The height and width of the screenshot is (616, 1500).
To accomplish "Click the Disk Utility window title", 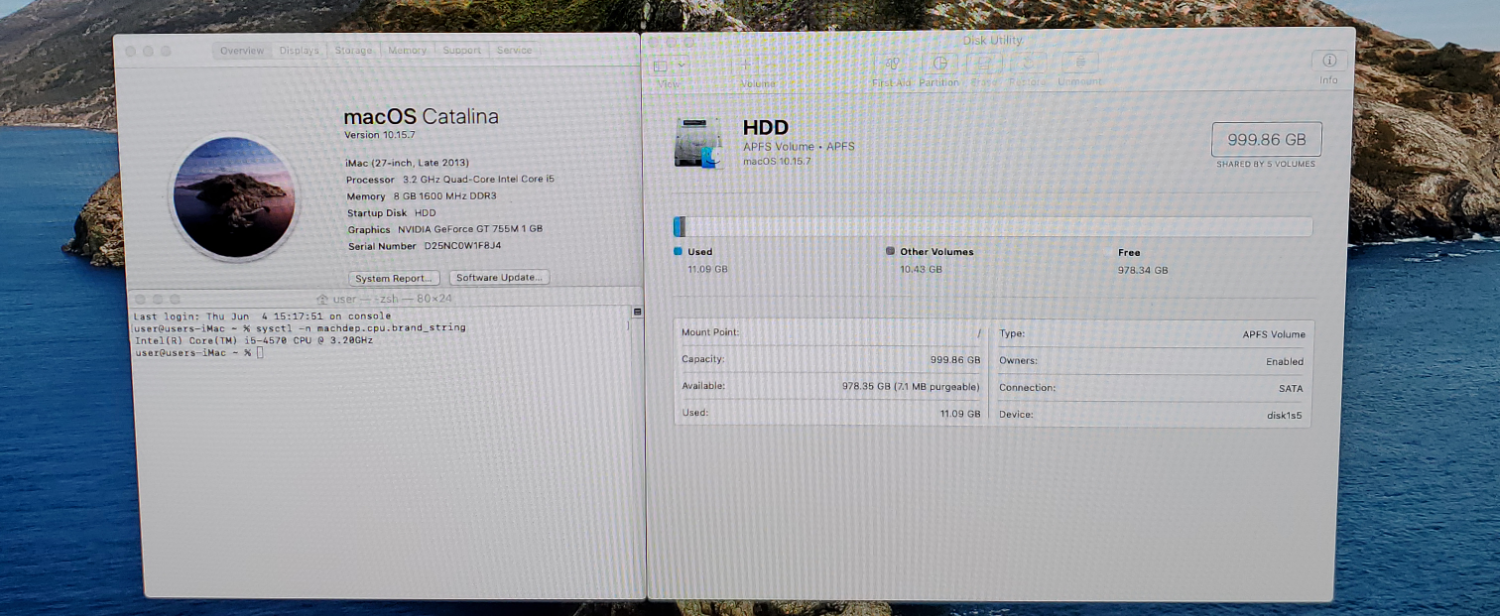I will click(x=992, y=40).
